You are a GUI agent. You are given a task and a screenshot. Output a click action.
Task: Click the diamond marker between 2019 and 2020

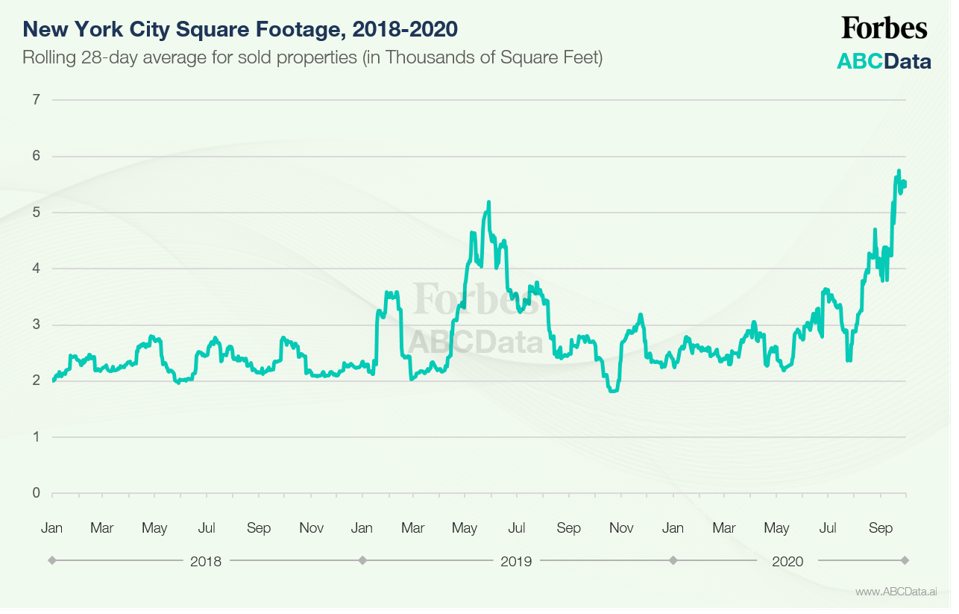pyautogui.click(x=673, y=561)
